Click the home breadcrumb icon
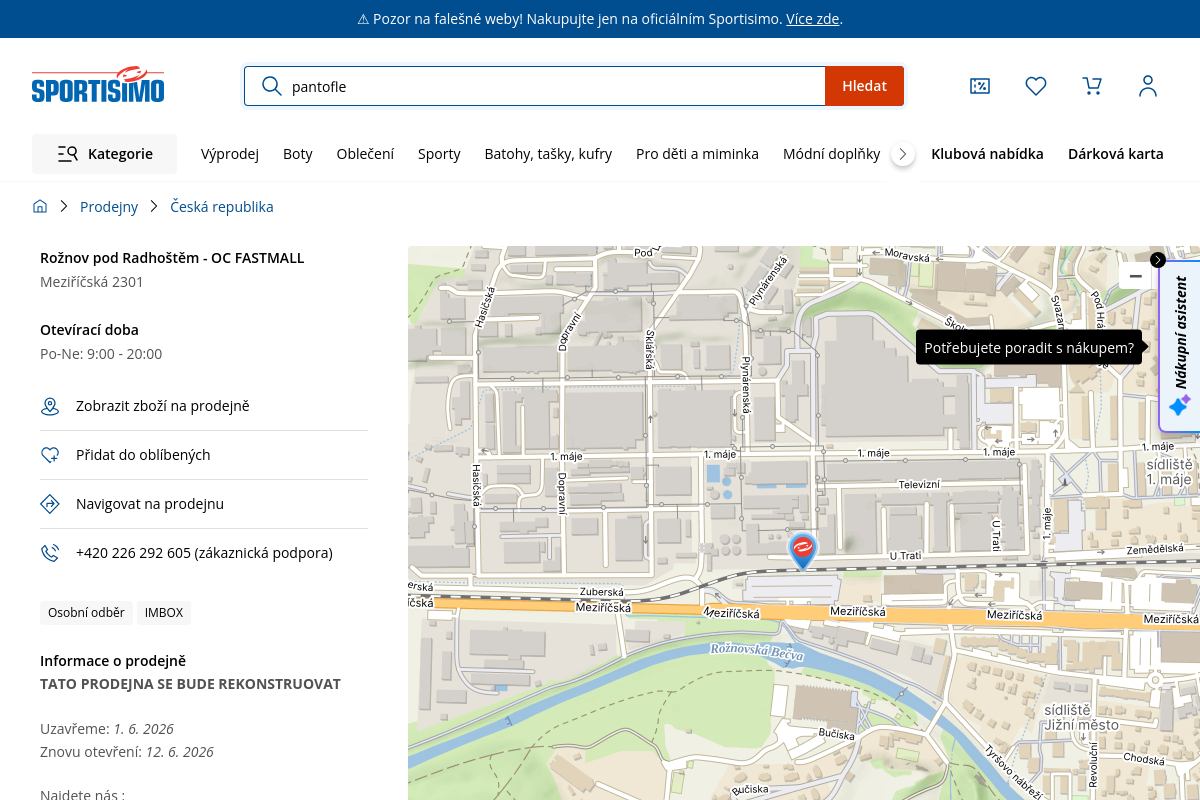This screenshot has height=800, width=1200. coord(40,207)
